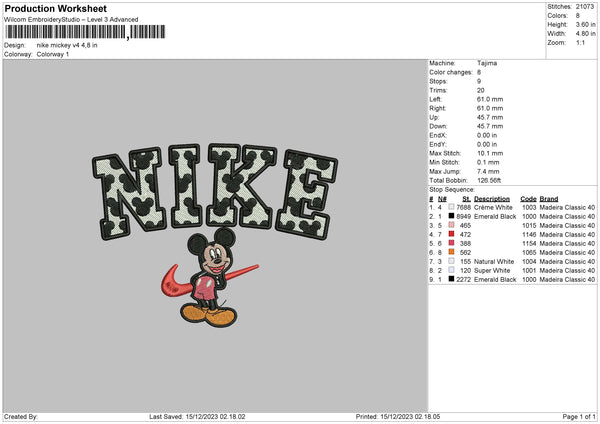Click the 'Color changes:' label
The height and width of the screenshot is (424, 600).
pos(451,72)
